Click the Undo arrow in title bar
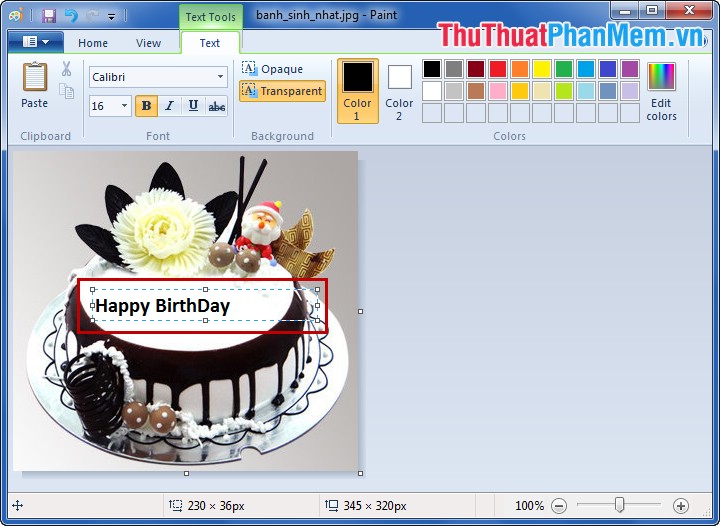Image resolution: width=720 pixels, height=526 pixels. [x=71, y=16]
